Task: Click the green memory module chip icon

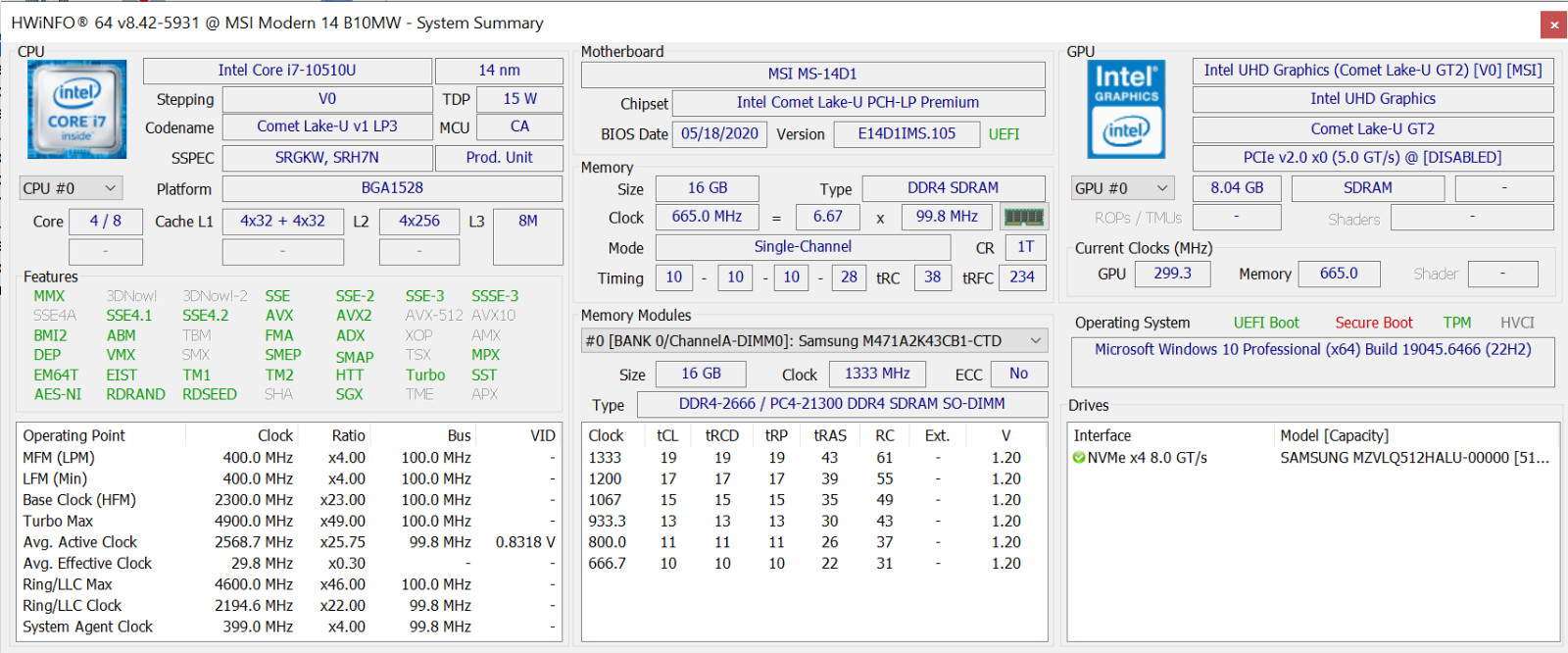Action: click(x=1024, y=217)
